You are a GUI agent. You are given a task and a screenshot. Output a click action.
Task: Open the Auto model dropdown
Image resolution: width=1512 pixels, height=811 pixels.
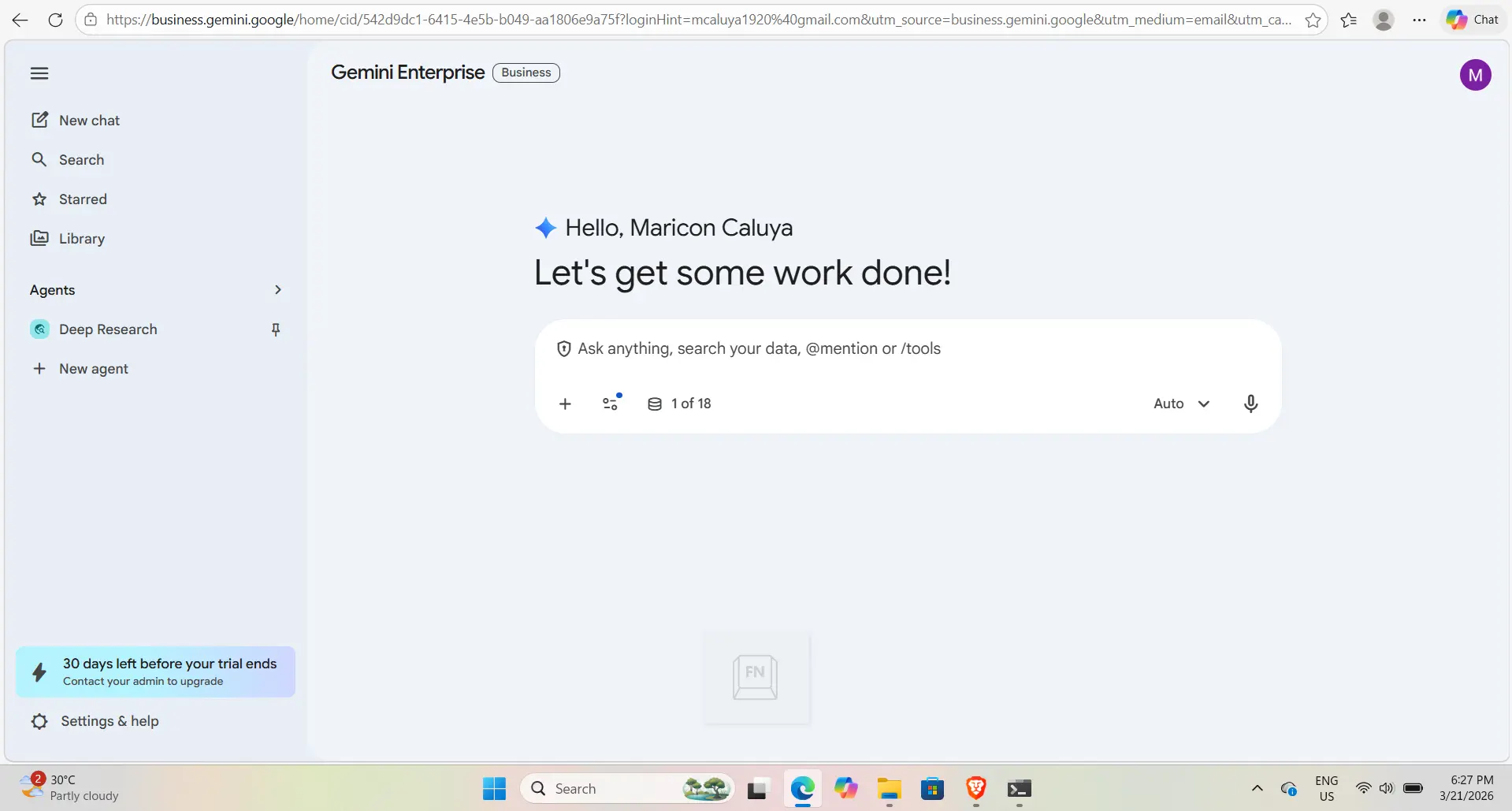(x=1181, y=404)
